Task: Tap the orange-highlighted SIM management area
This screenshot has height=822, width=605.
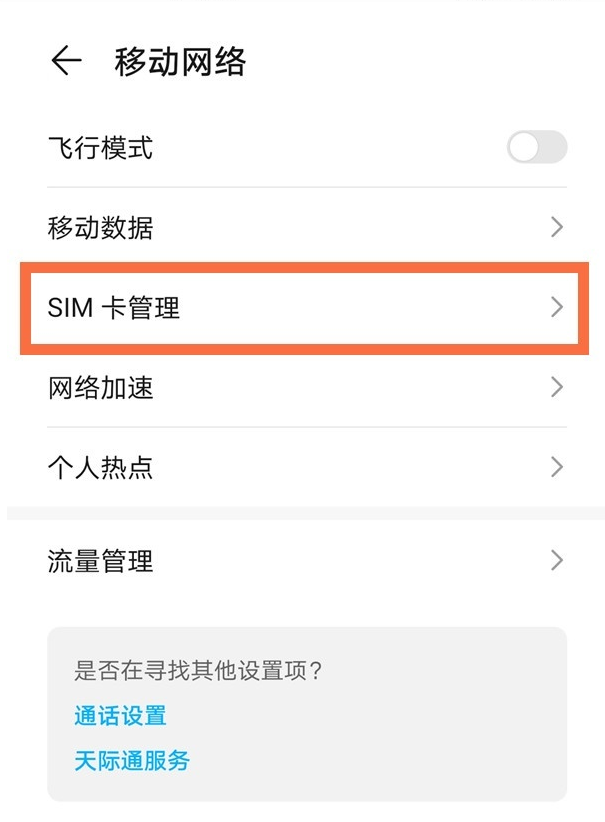Action: pos(300,308)
